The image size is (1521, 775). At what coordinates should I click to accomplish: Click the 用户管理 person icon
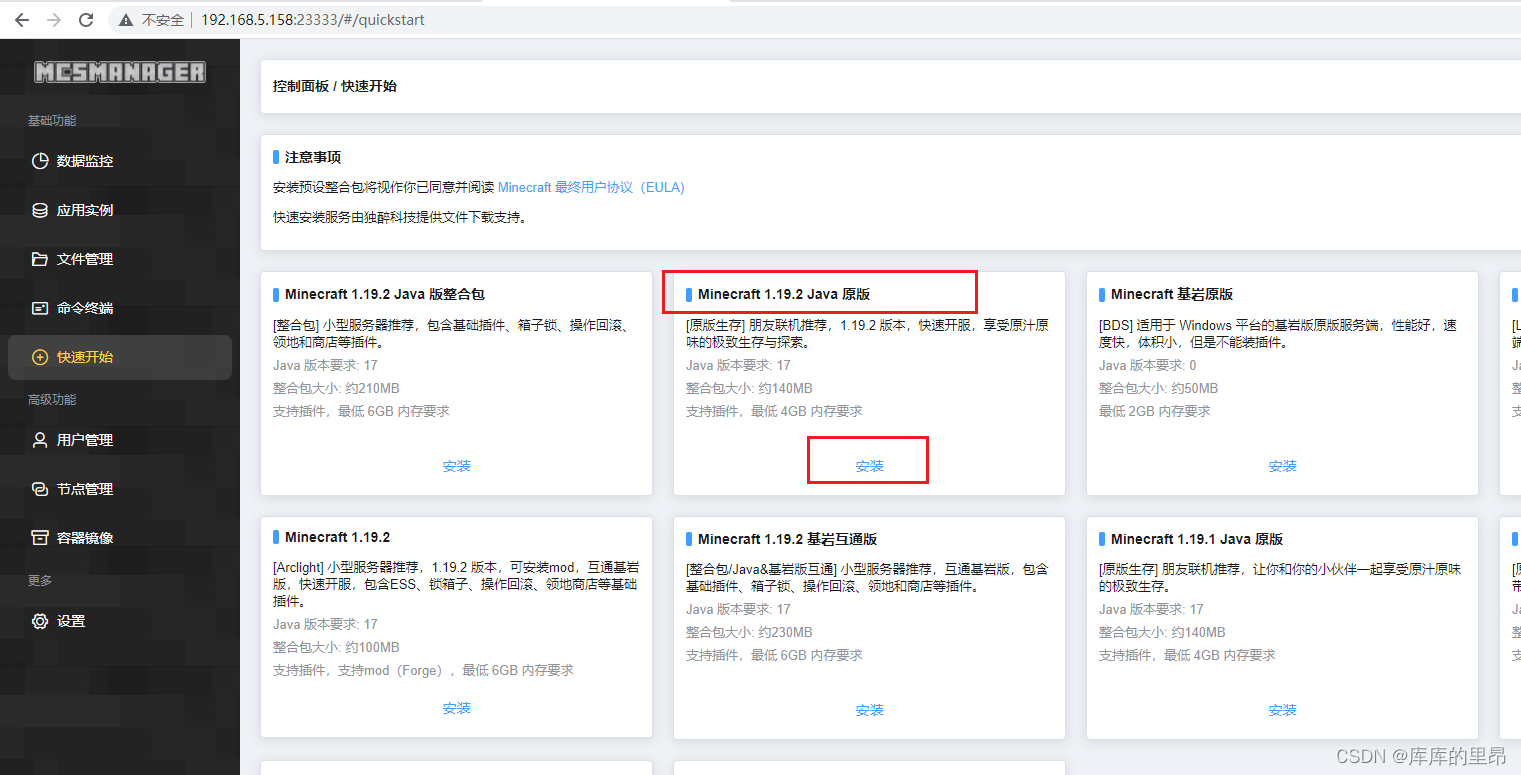(x=40, y=440)
